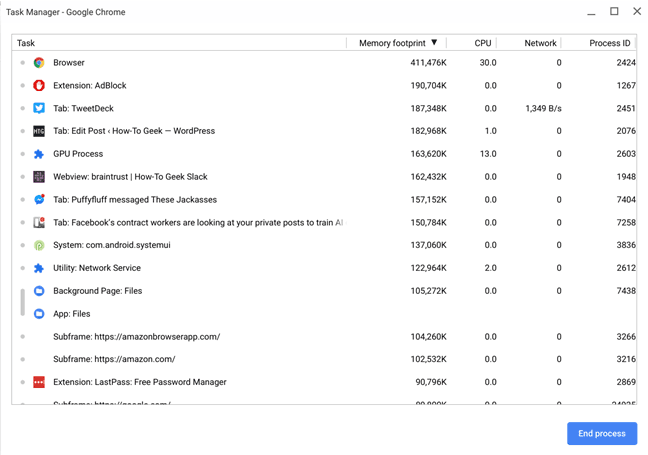Select Webview: braintrust How-To Geek Slack
648x455 pixels.
point(130,177)
